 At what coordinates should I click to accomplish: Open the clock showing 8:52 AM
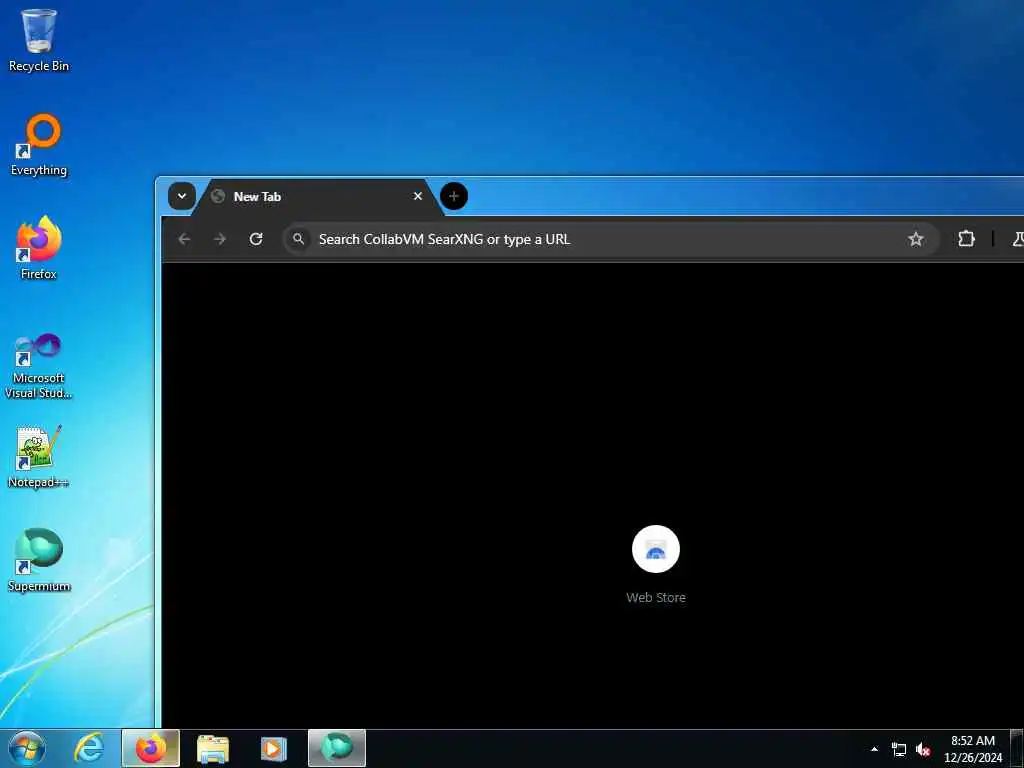pyautogui.click(x=973, y=749)
